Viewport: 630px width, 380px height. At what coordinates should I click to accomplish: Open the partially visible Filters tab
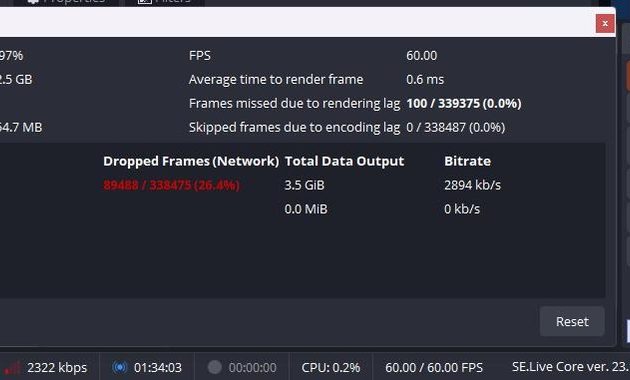coord(165,3)
